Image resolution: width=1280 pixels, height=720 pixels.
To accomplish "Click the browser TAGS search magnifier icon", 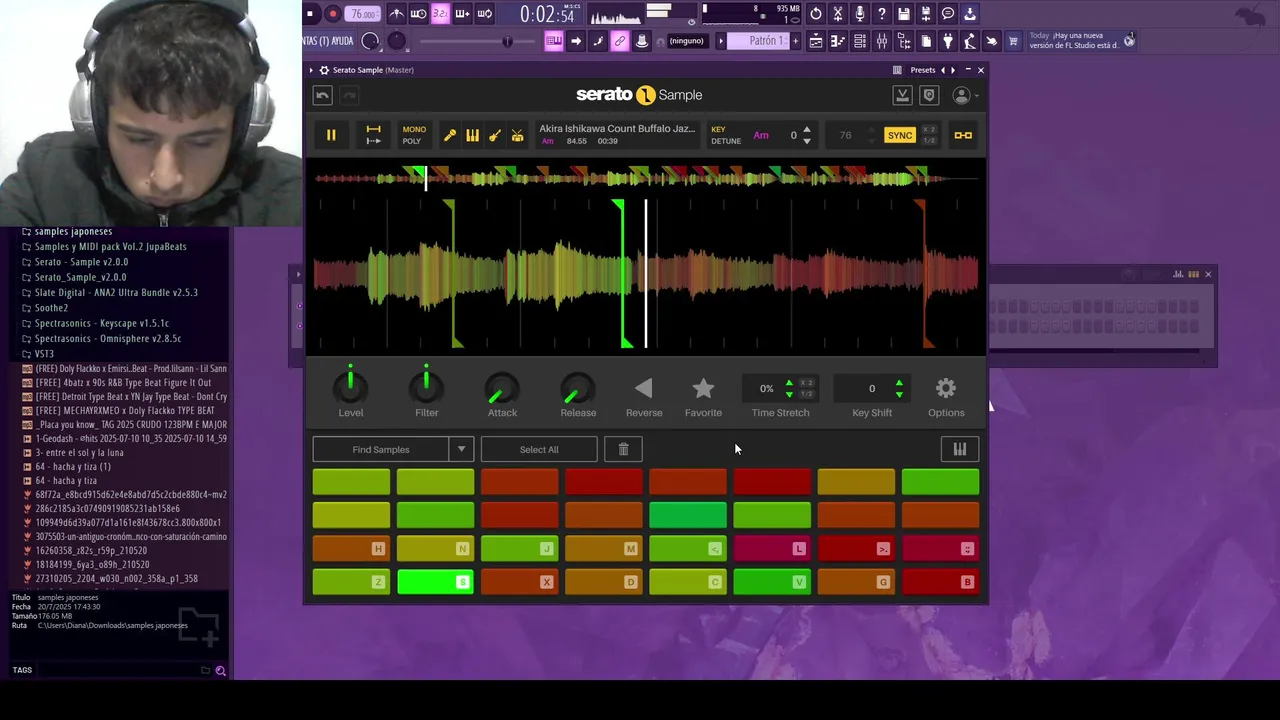I will (x=220, y=671).
